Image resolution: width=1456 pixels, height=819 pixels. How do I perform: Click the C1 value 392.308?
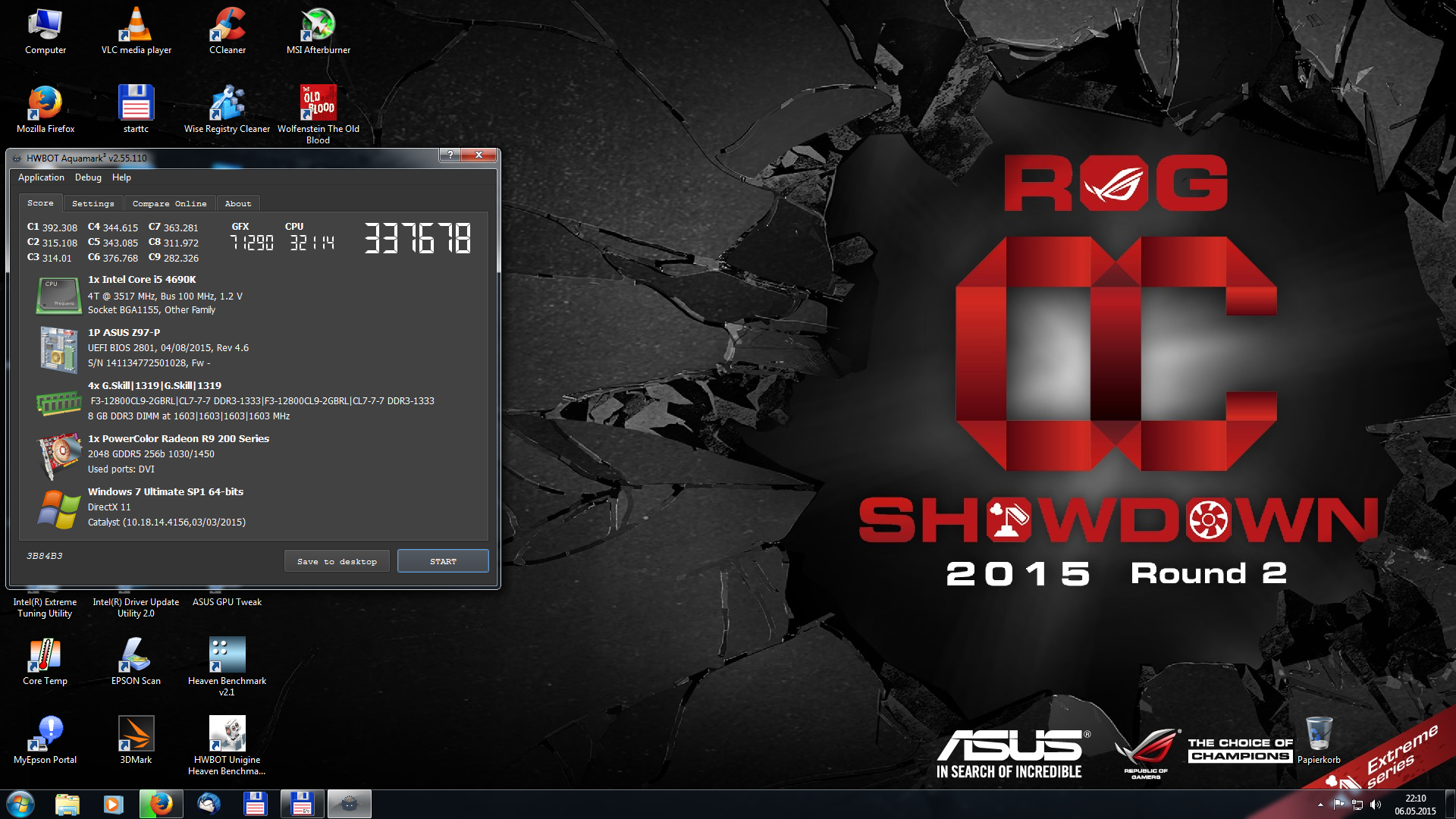click(x=60, y=227)
